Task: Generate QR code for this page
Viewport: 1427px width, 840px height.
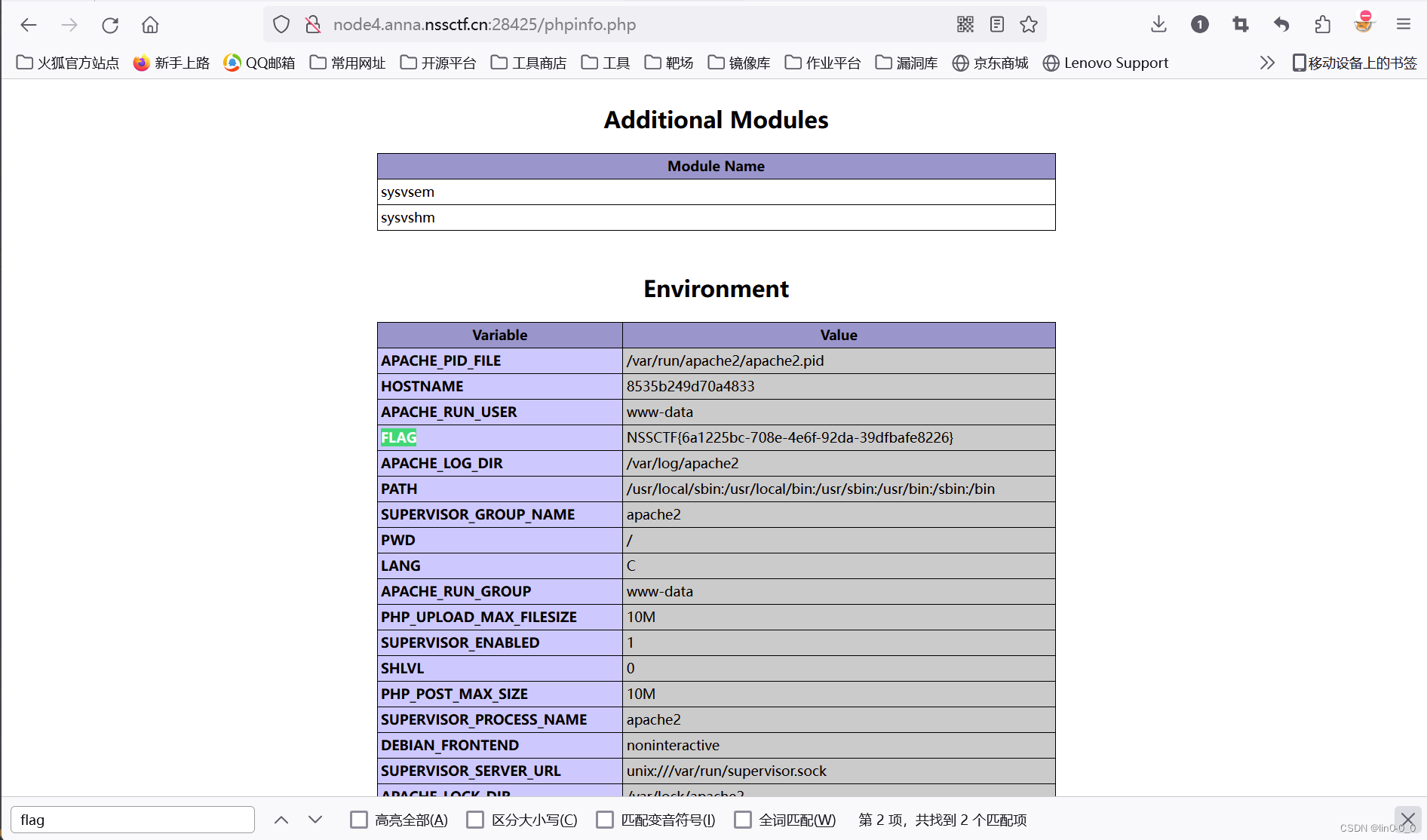Action: point(965,24)
